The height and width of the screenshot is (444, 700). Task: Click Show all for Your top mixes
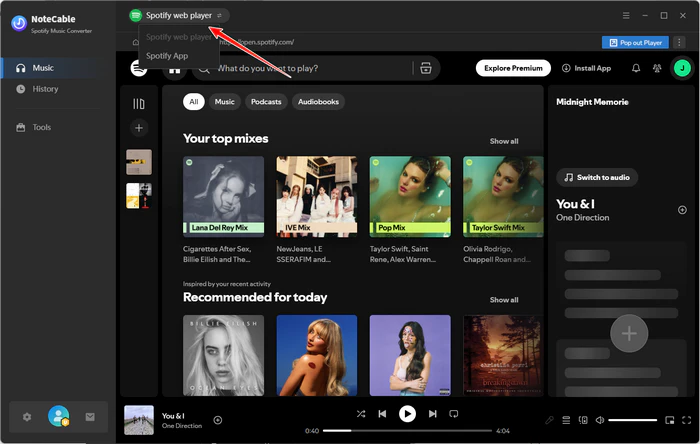504,141
